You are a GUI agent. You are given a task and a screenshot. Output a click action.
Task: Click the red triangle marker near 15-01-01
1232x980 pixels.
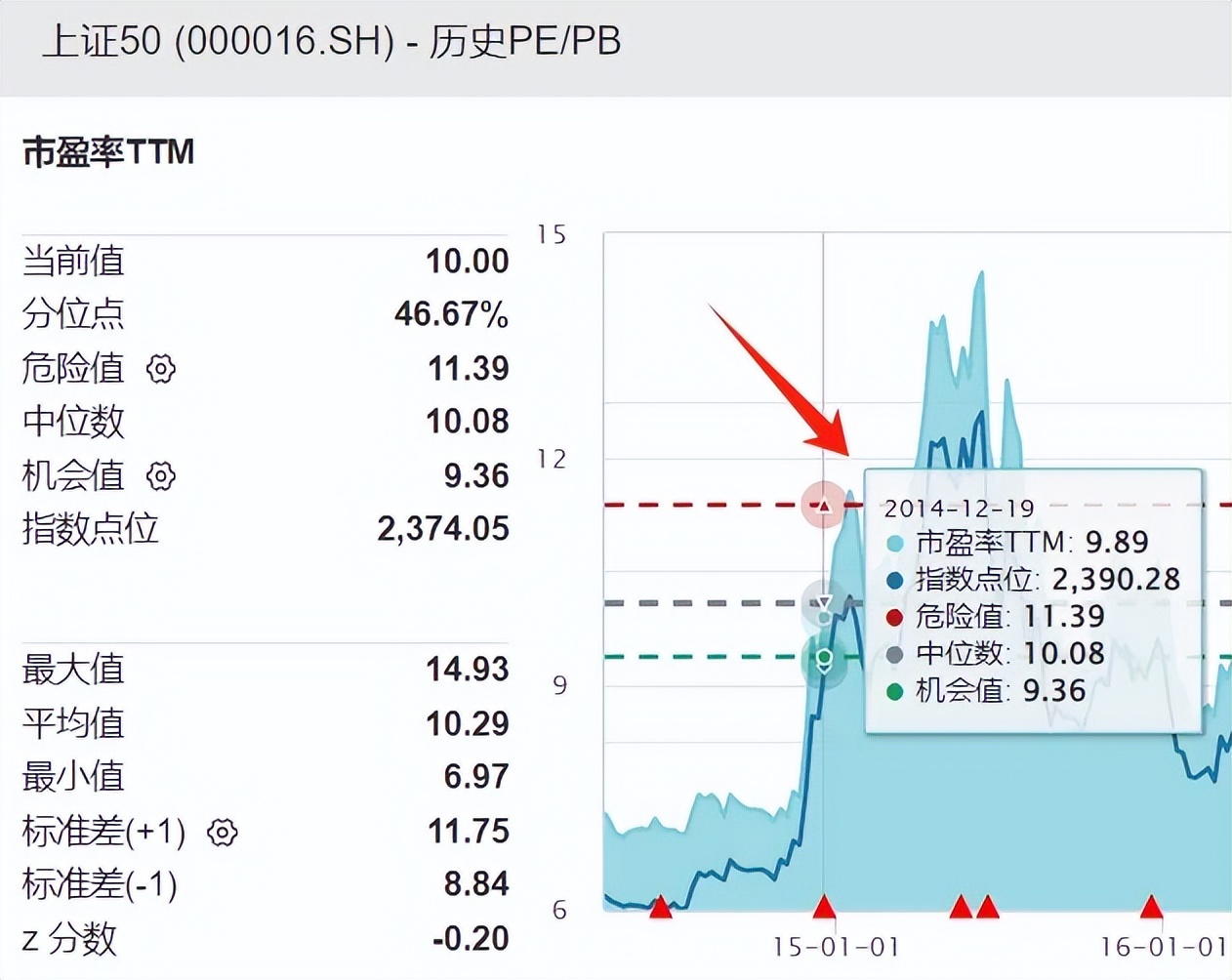coord(823,906)
